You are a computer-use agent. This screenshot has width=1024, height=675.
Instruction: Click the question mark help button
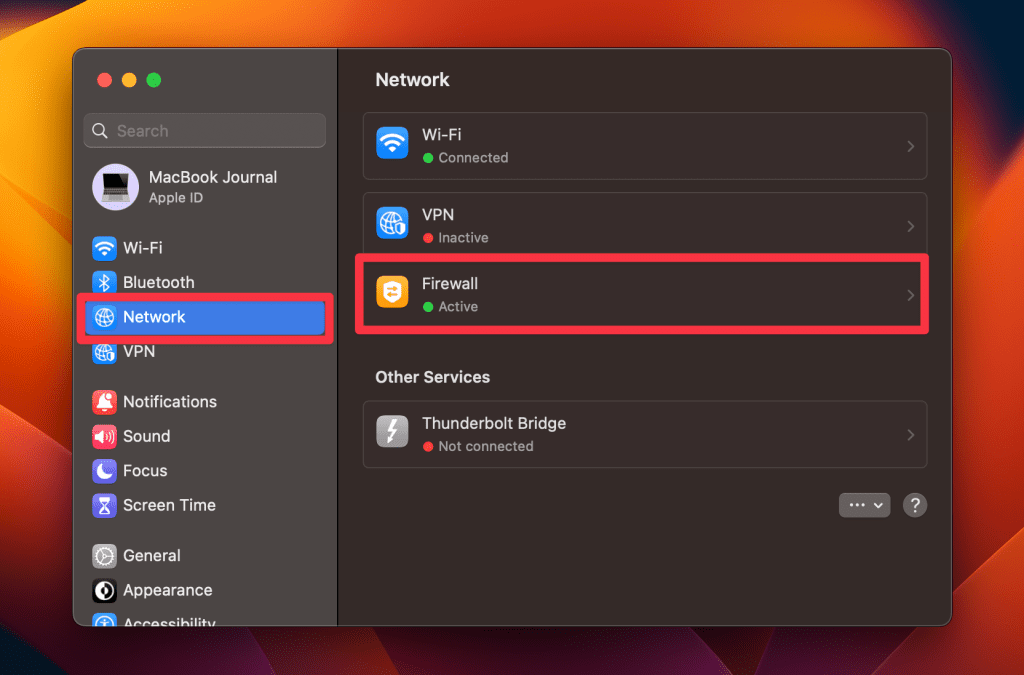click(x=914, y=505)
